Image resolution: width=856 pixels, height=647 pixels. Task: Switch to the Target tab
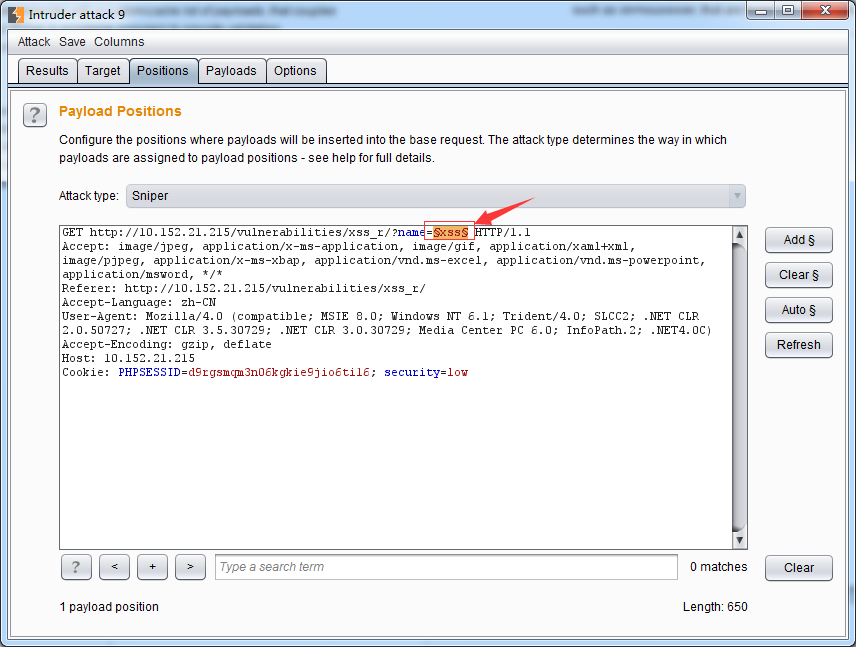click(x=103, y=71)
